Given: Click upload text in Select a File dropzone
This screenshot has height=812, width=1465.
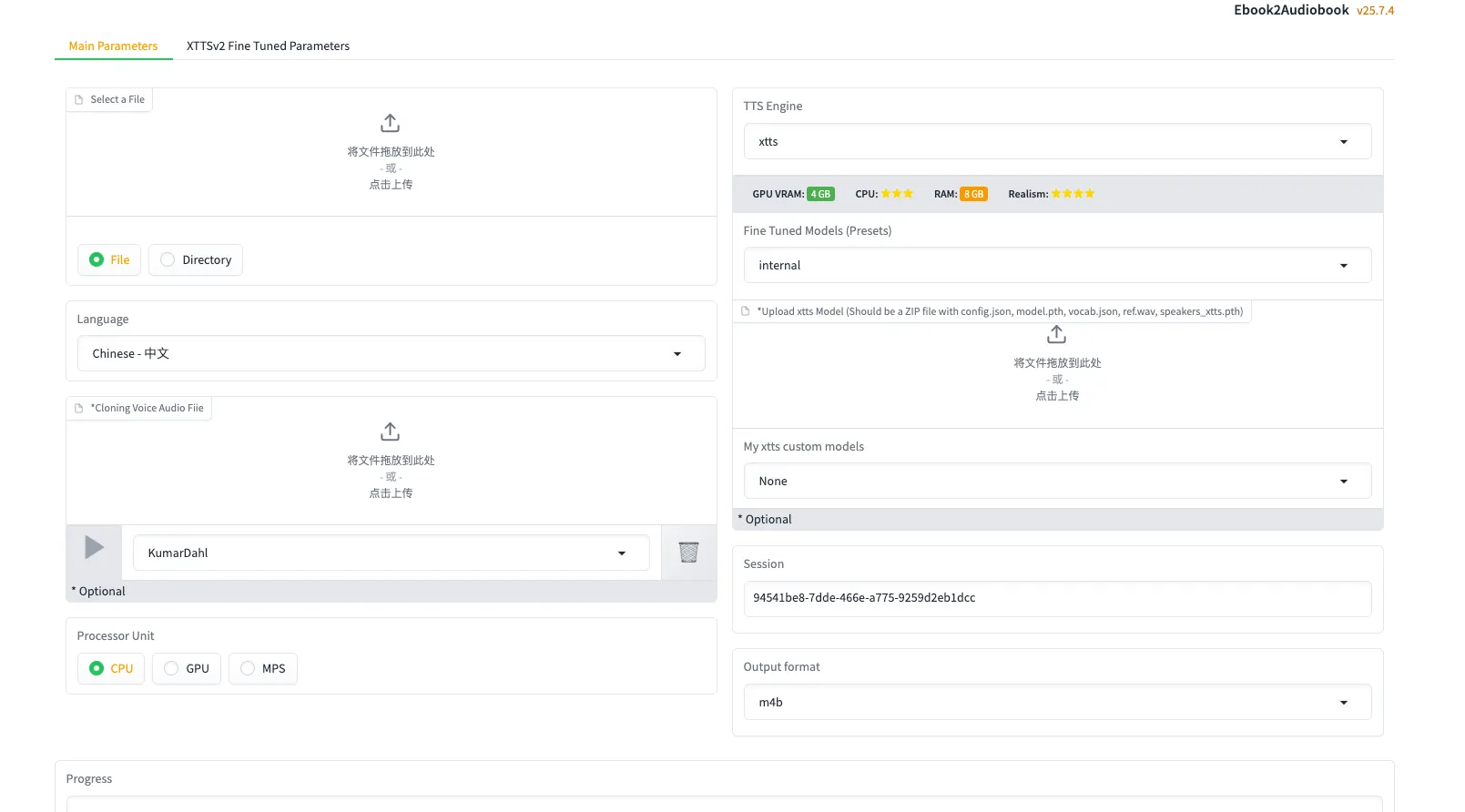Looking at the screenshot, I should pyautogui.click(x=391, y=184).
